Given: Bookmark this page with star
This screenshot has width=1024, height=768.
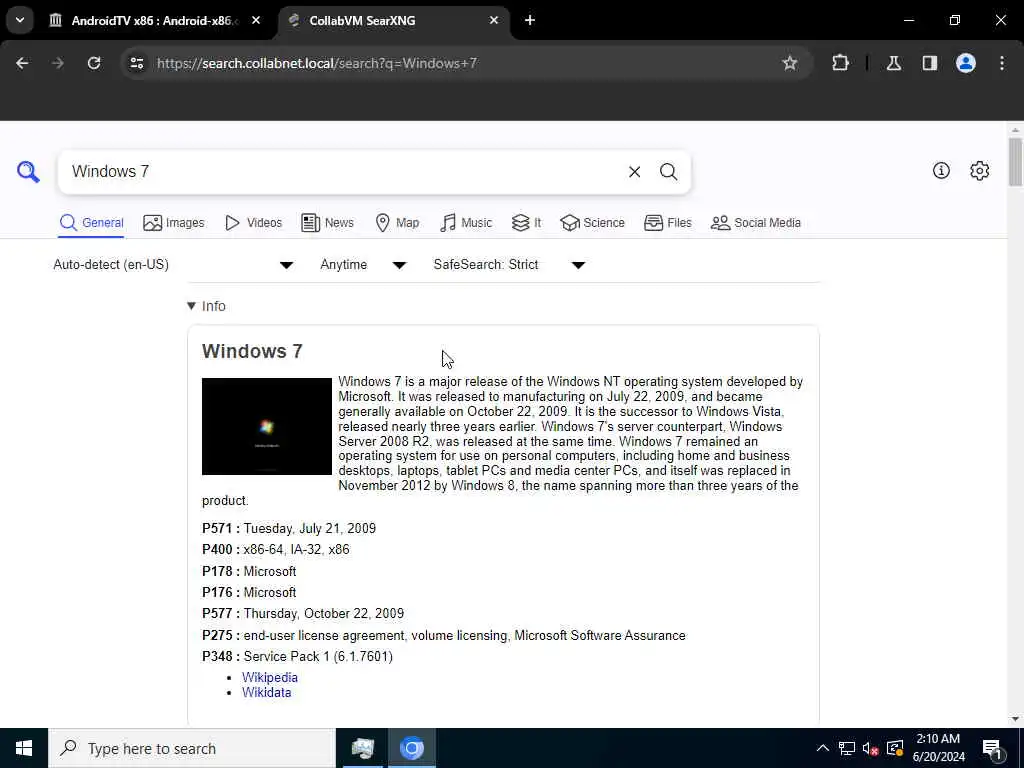Looking at the screenshot, I should [790, 63].
